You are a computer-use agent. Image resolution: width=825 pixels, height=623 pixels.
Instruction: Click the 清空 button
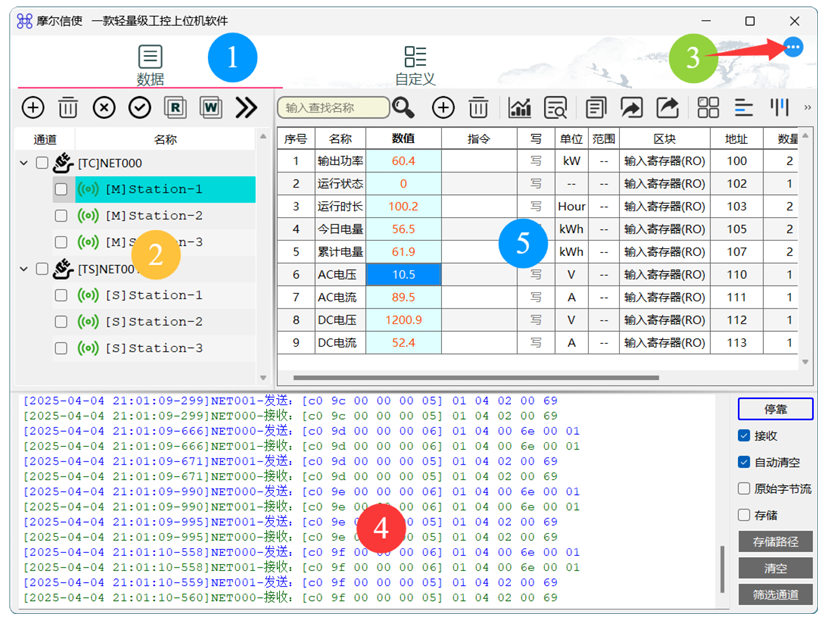point(775,568)
